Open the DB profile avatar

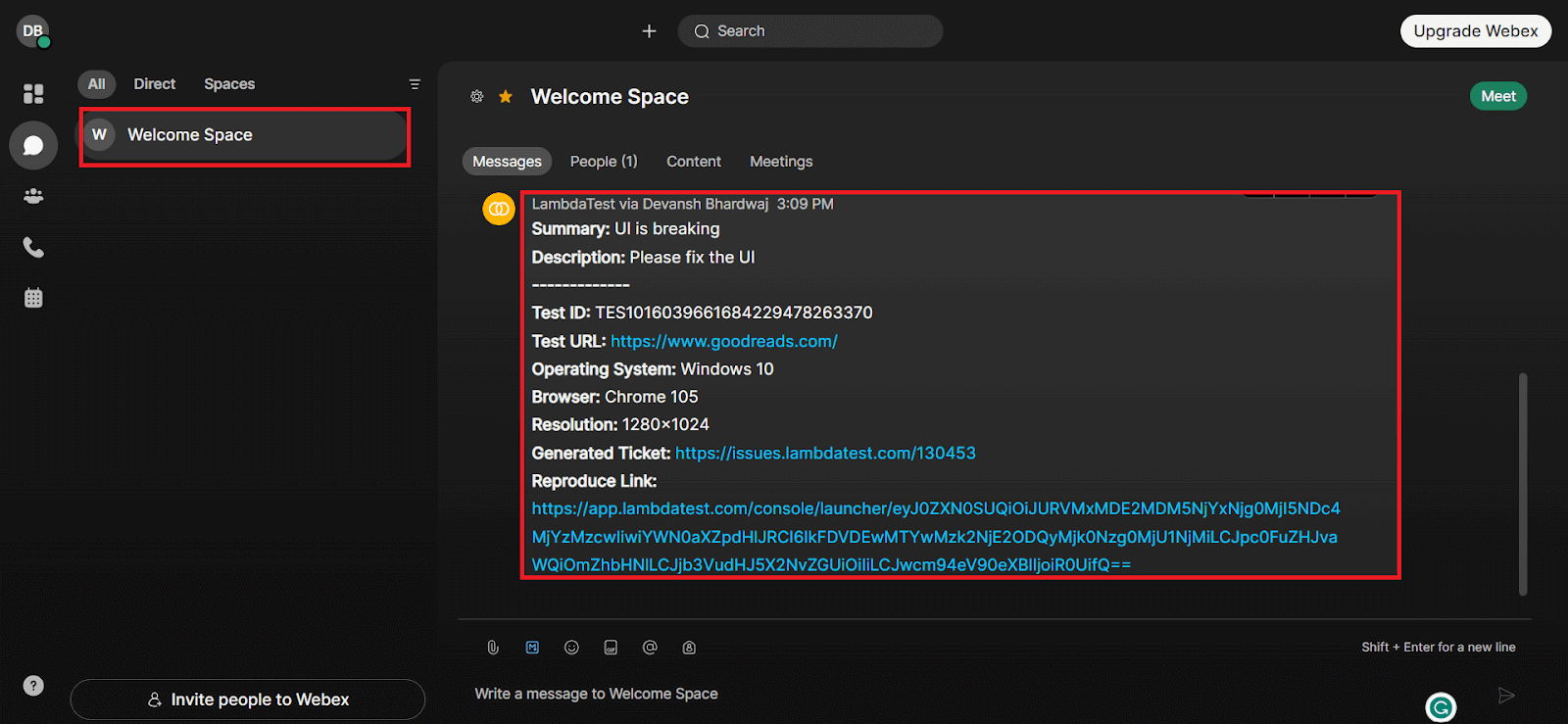tap(32, 31)
